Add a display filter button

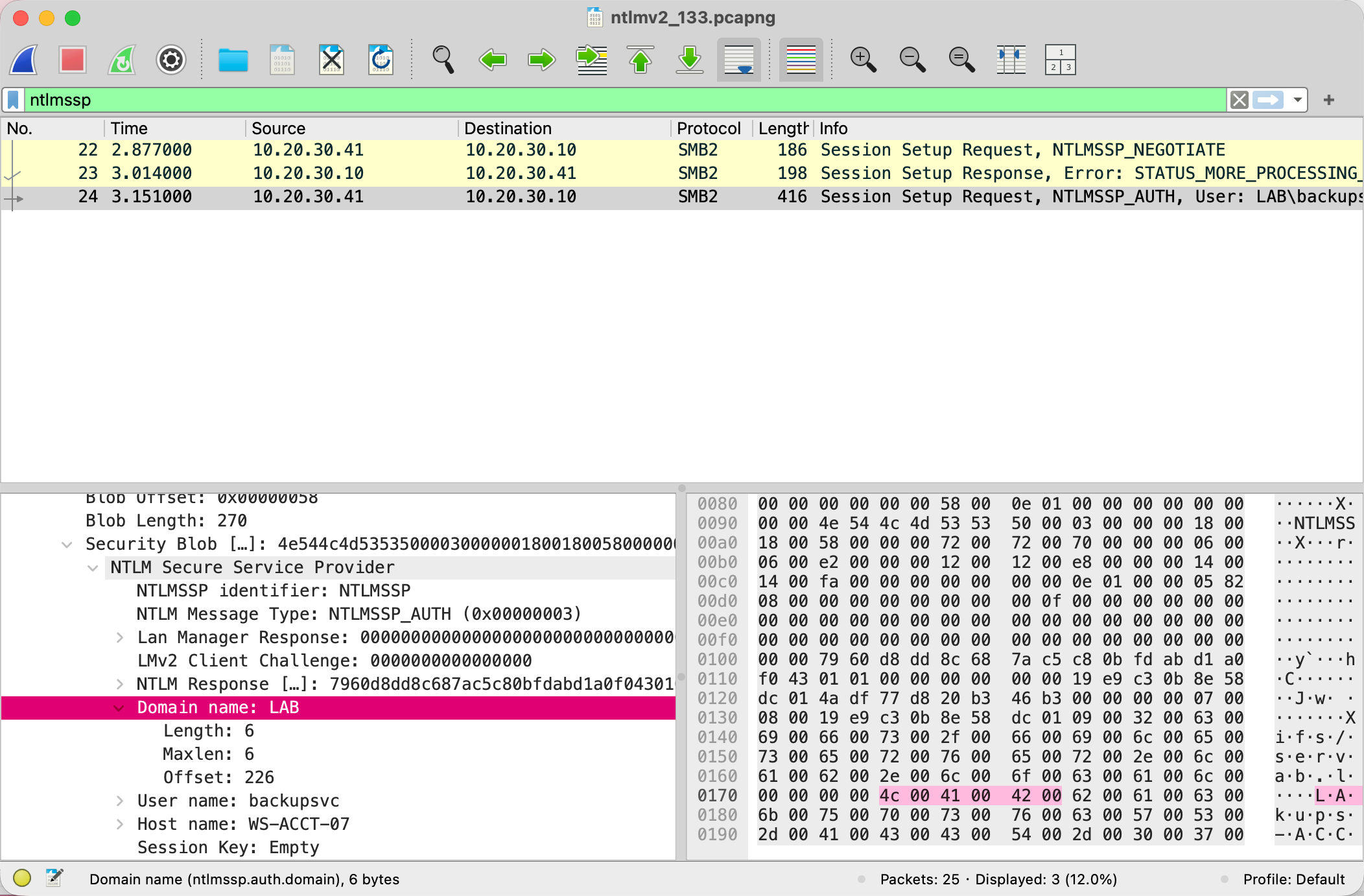(x=1329, y=100)
